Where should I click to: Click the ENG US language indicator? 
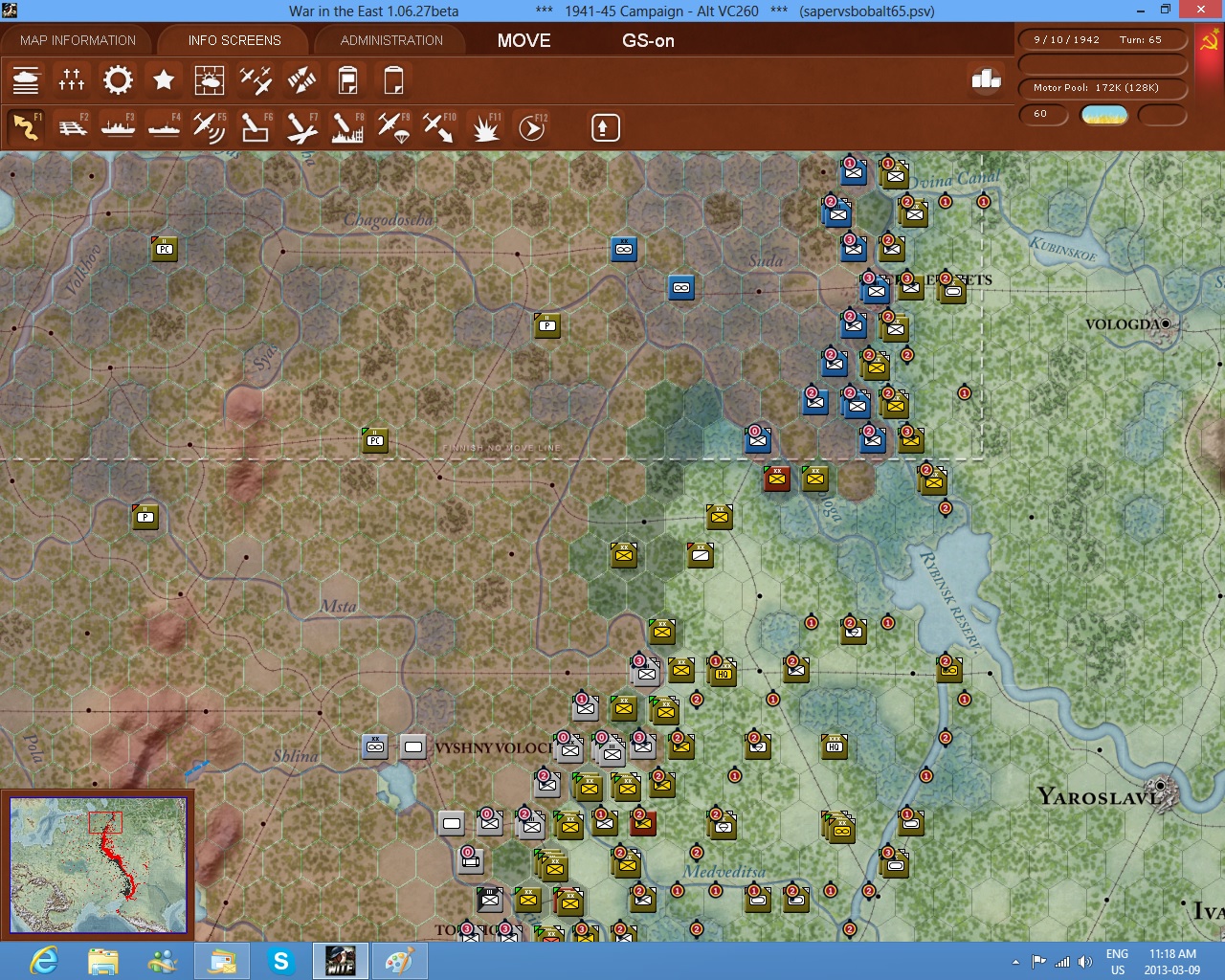click(1117, 962)
